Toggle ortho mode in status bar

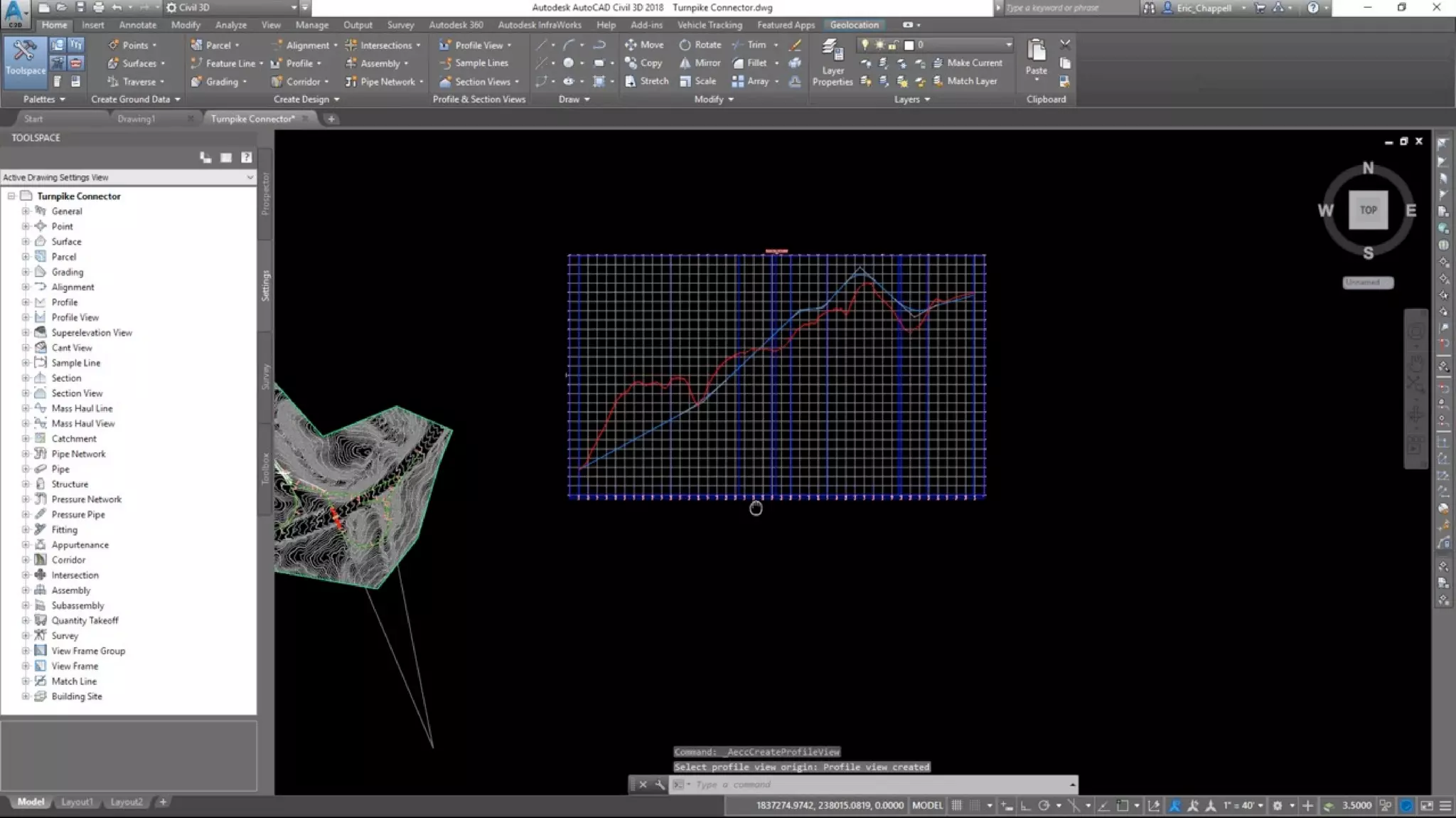click(1025, 805)
